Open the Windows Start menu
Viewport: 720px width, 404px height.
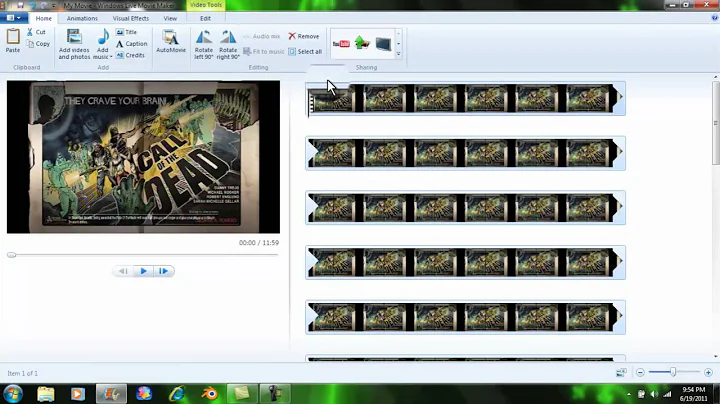[x=13, y=394]
